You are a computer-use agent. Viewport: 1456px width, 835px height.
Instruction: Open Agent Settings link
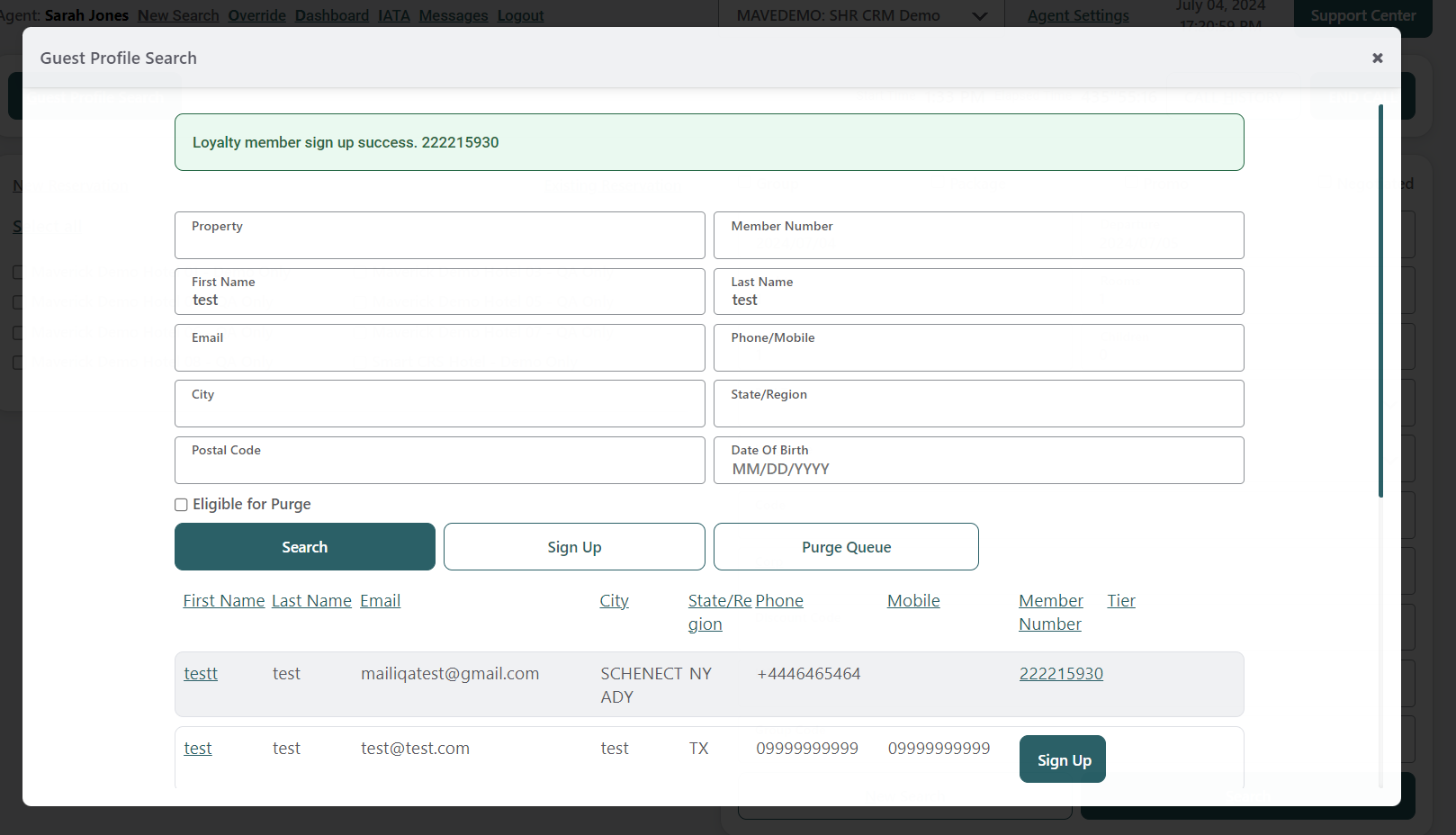pos(1078,15)
